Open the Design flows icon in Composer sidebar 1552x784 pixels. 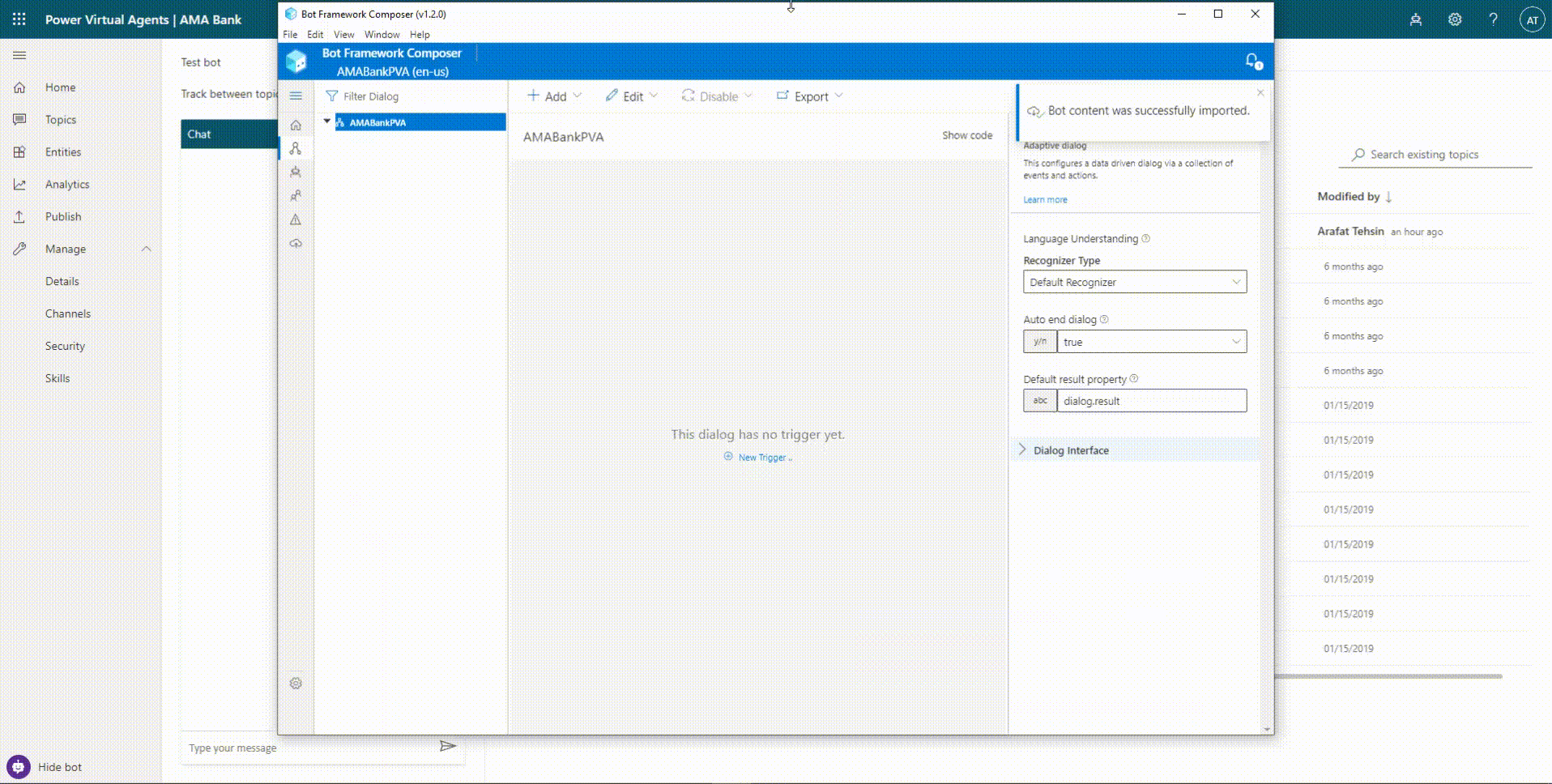tap(296, 148)
